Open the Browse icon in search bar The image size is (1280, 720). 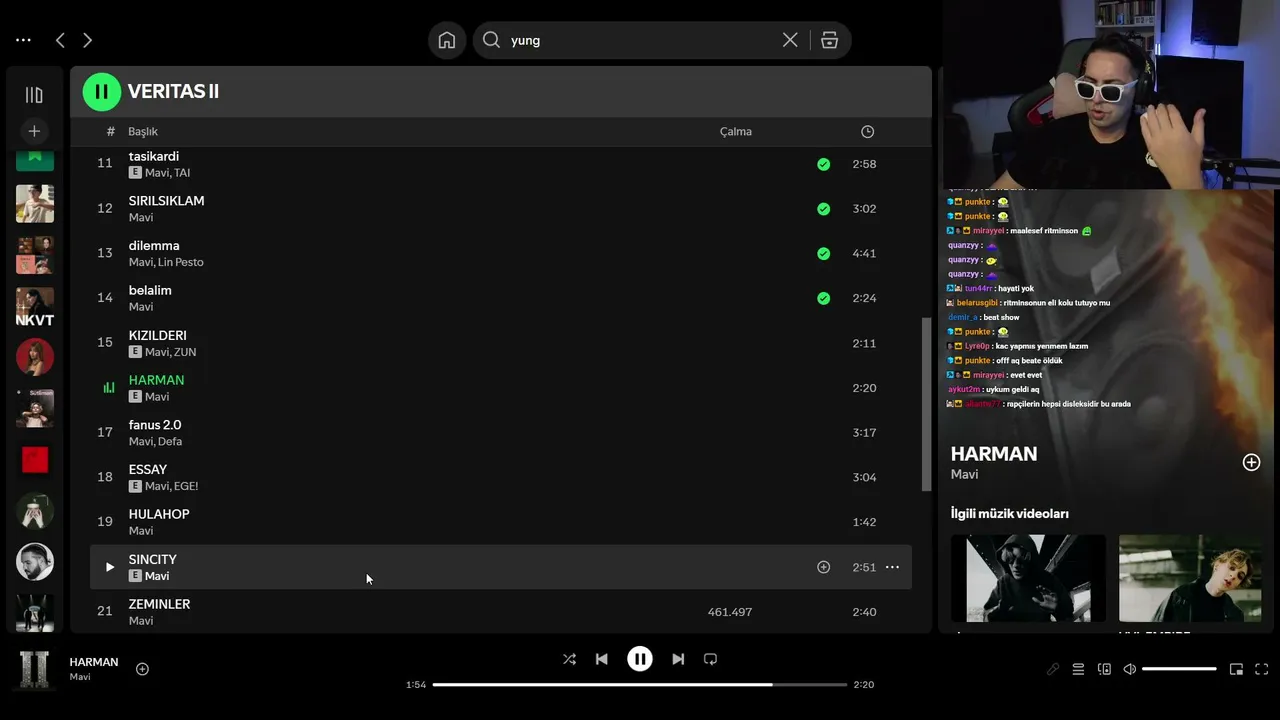[x=829, y=40]
